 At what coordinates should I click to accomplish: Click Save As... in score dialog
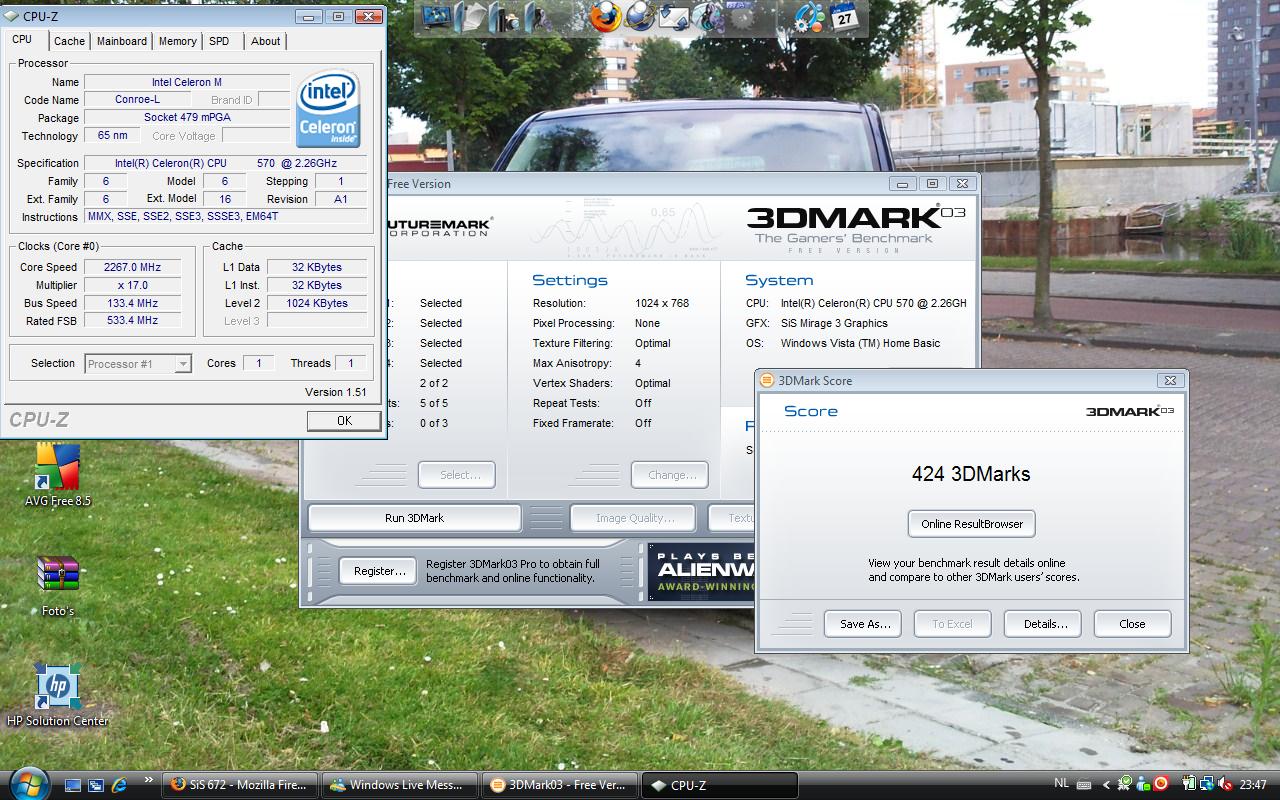tap(863, 624)
